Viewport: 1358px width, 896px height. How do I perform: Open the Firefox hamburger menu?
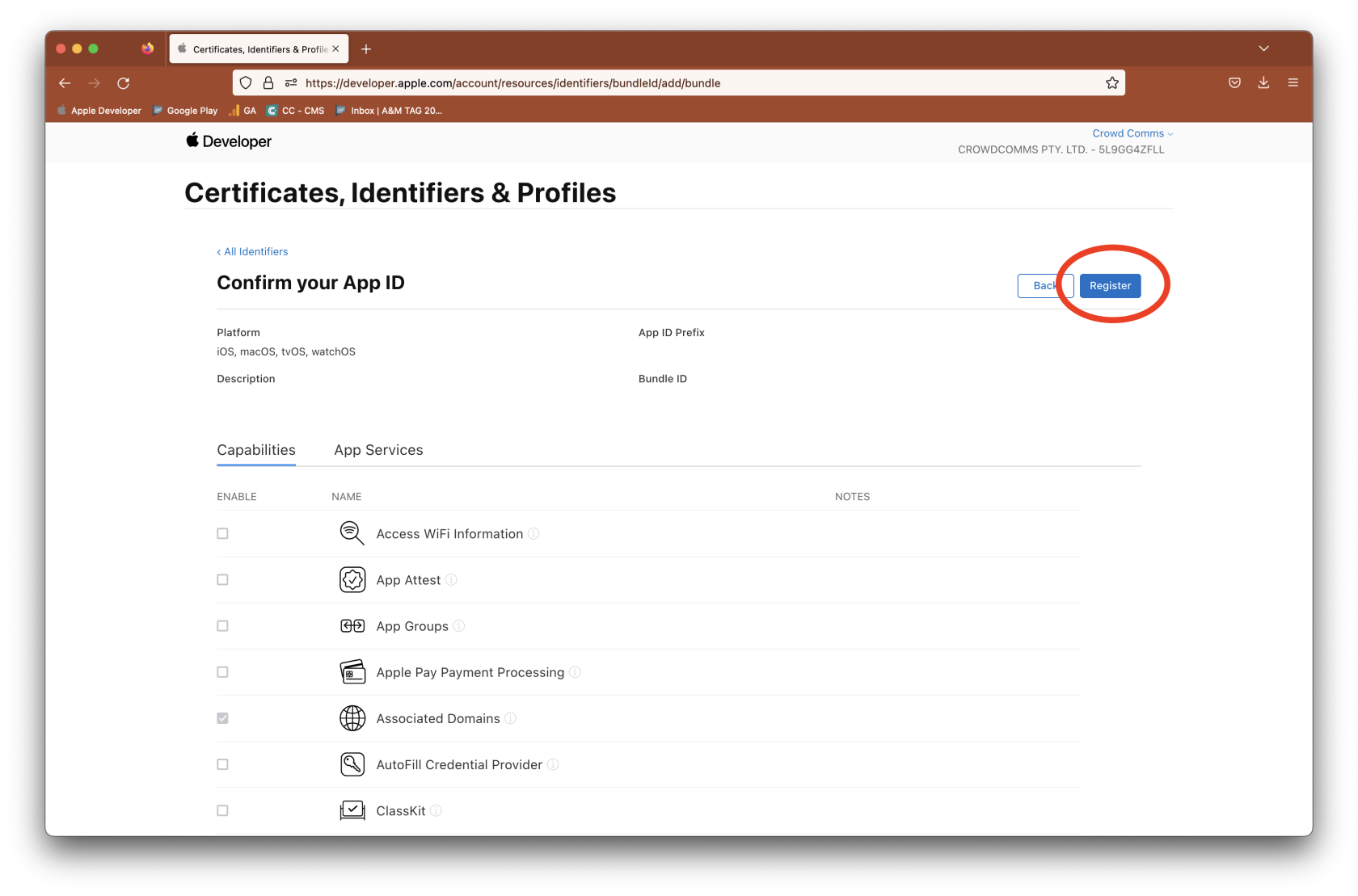[x=1293, y=83]
